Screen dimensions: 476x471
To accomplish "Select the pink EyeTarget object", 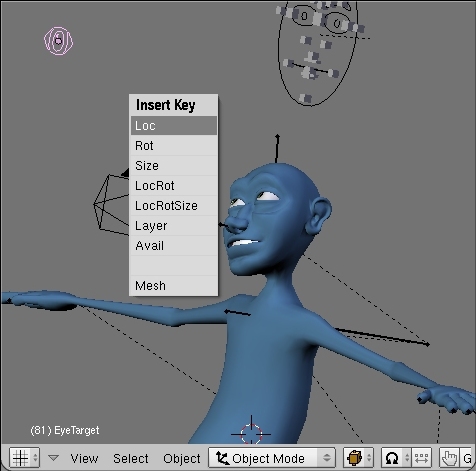I will (x=59, y=41).
